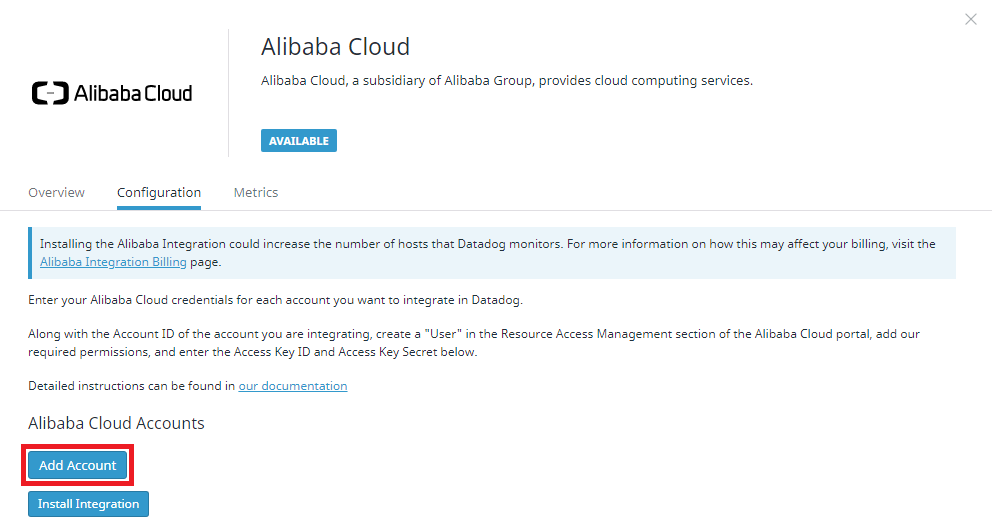Follow the "our documentation" link
This screenshot has height=528, width=992.
(292, 386)
